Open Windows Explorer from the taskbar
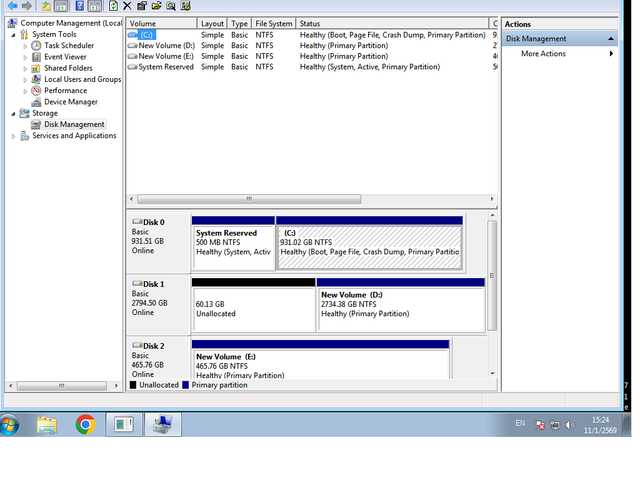Image resolution: width=640 pixels, height=480 pixels. (x=47, y=424)
